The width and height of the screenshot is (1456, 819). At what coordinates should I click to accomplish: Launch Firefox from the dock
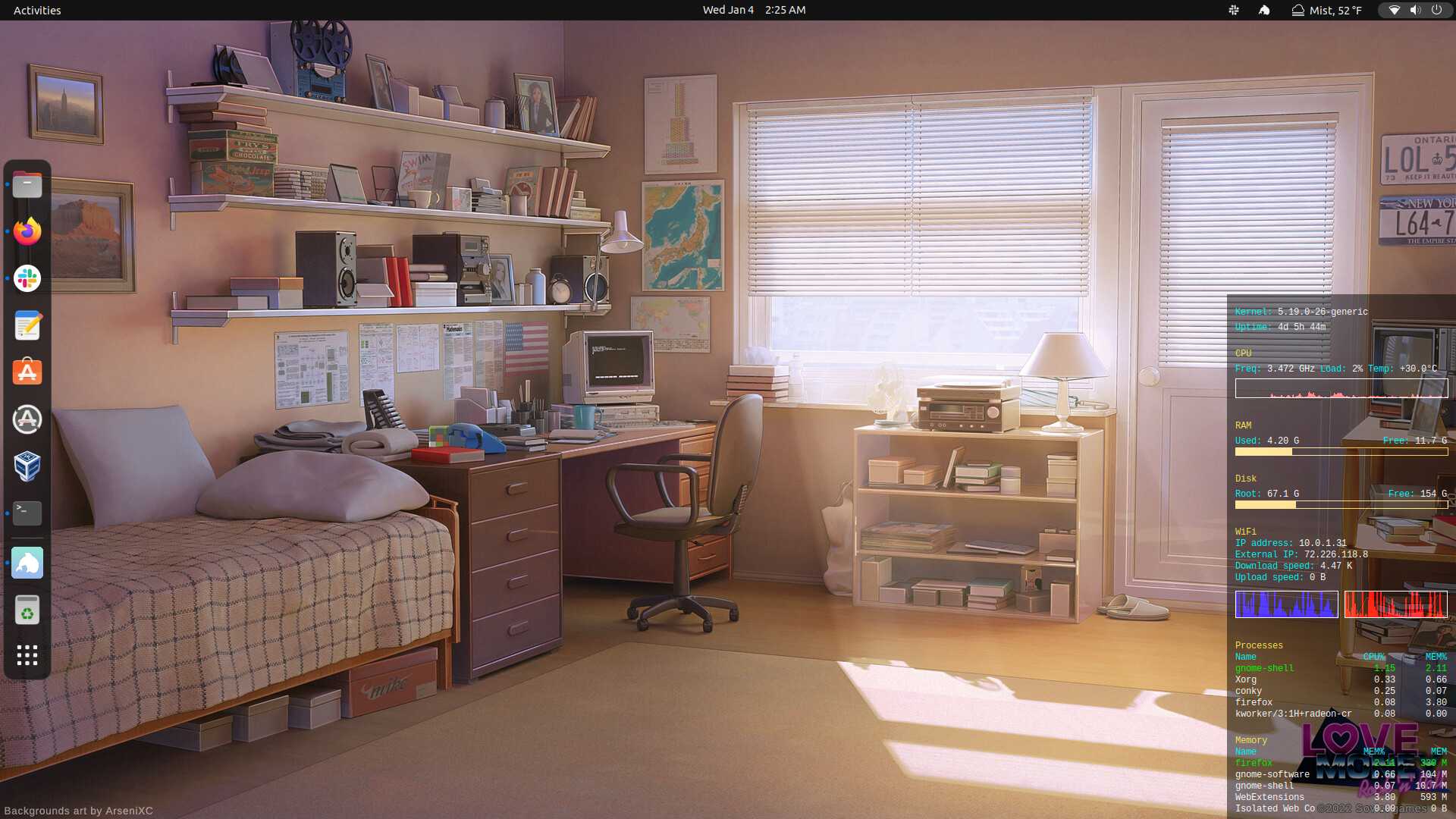pos(27,231)
